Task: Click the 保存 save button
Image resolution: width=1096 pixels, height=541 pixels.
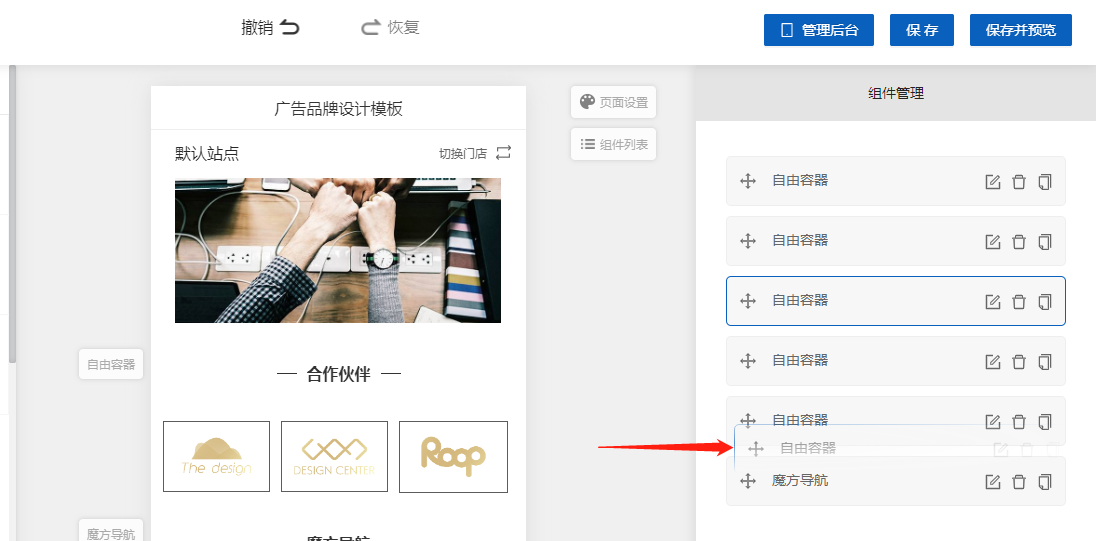Action: click(922, 30)
